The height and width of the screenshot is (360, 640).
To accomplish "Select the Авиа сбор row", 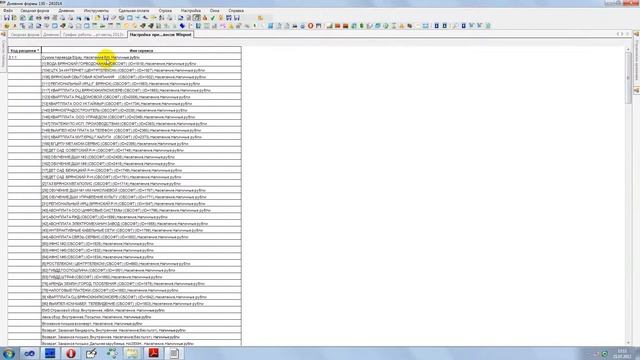I will click(x=141, y=317).
